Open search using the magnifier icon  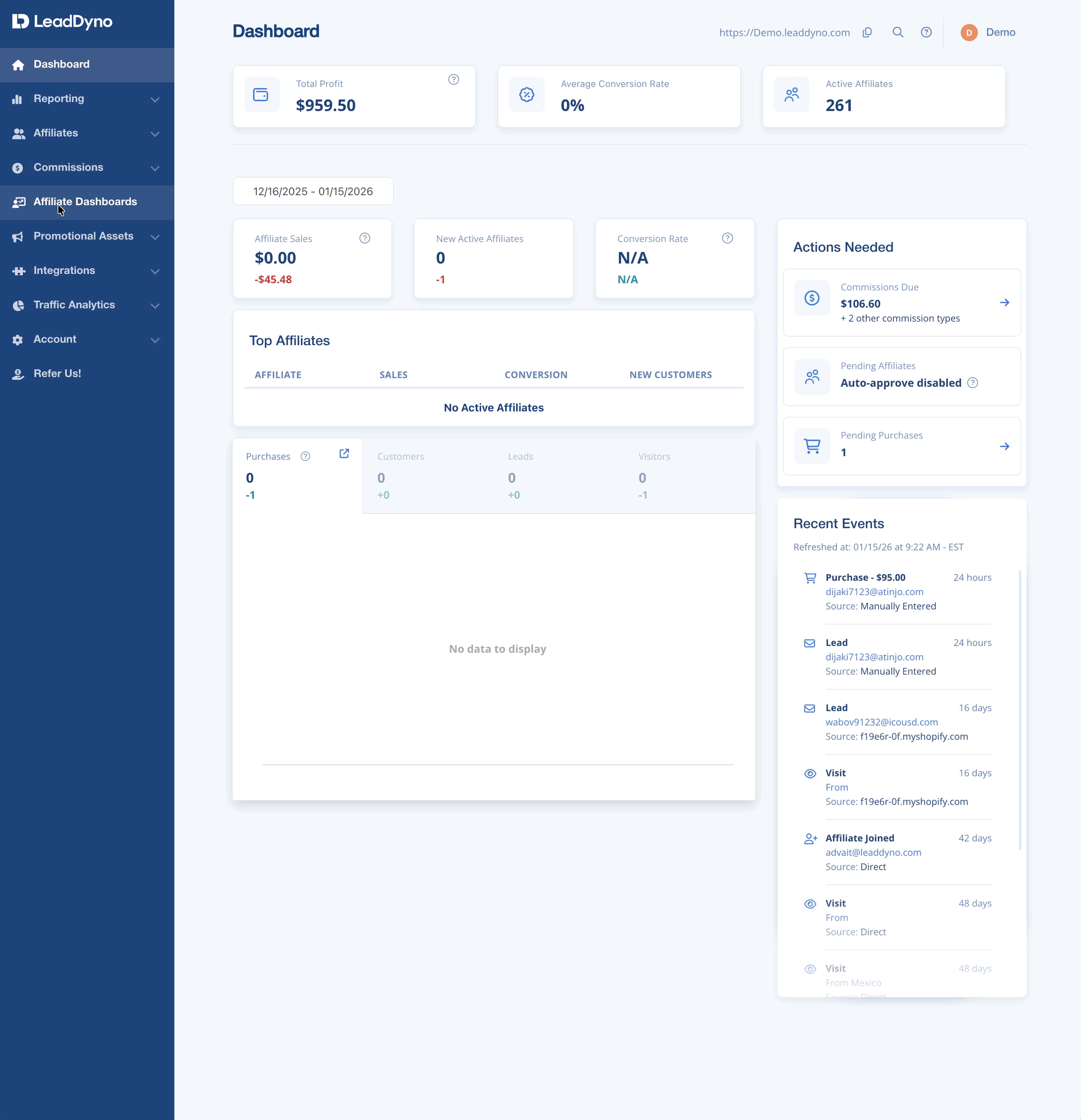898,33
